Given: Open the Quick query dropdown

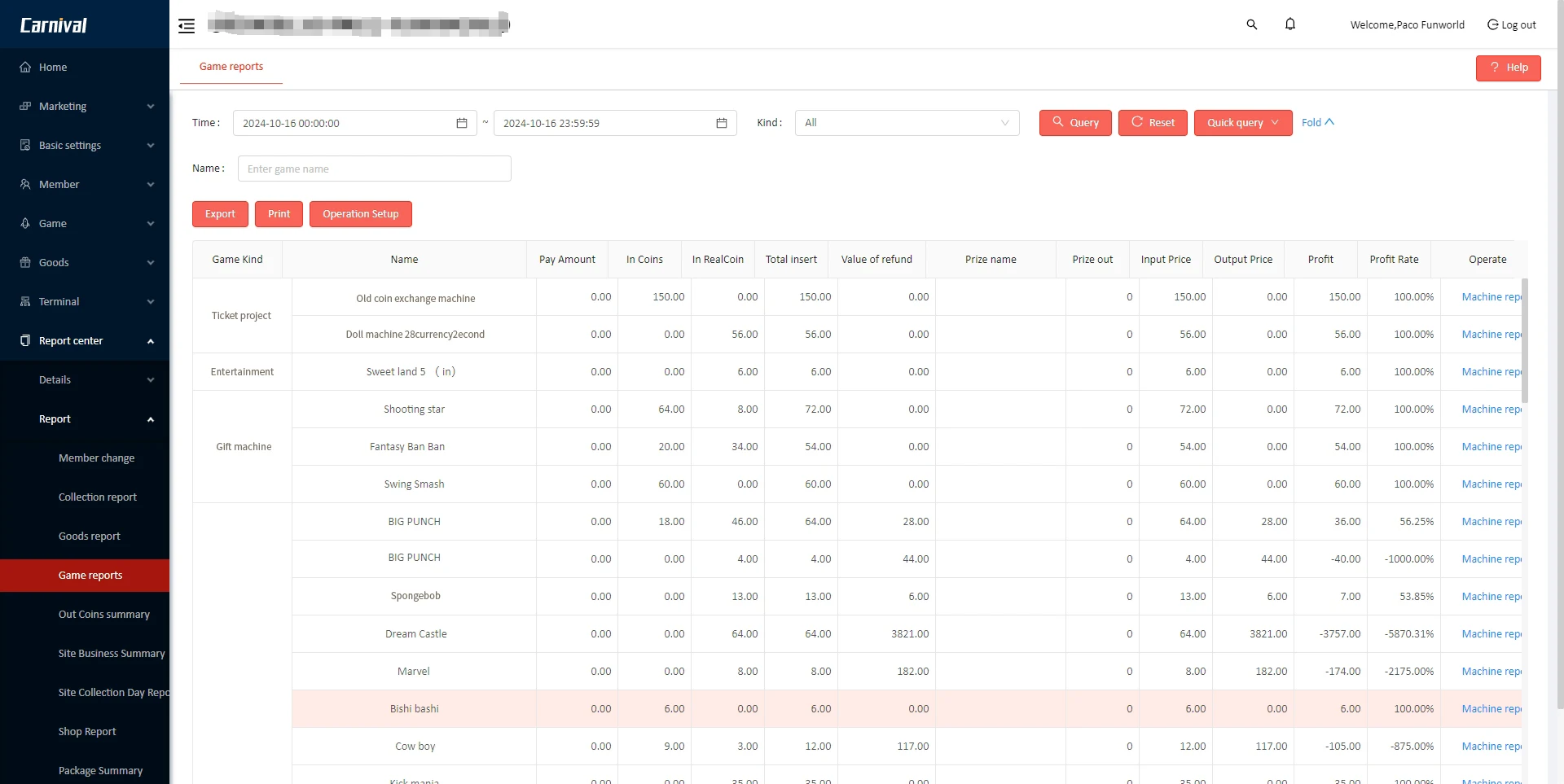Looking at the screenshot, I should (x=1241, y=123).
